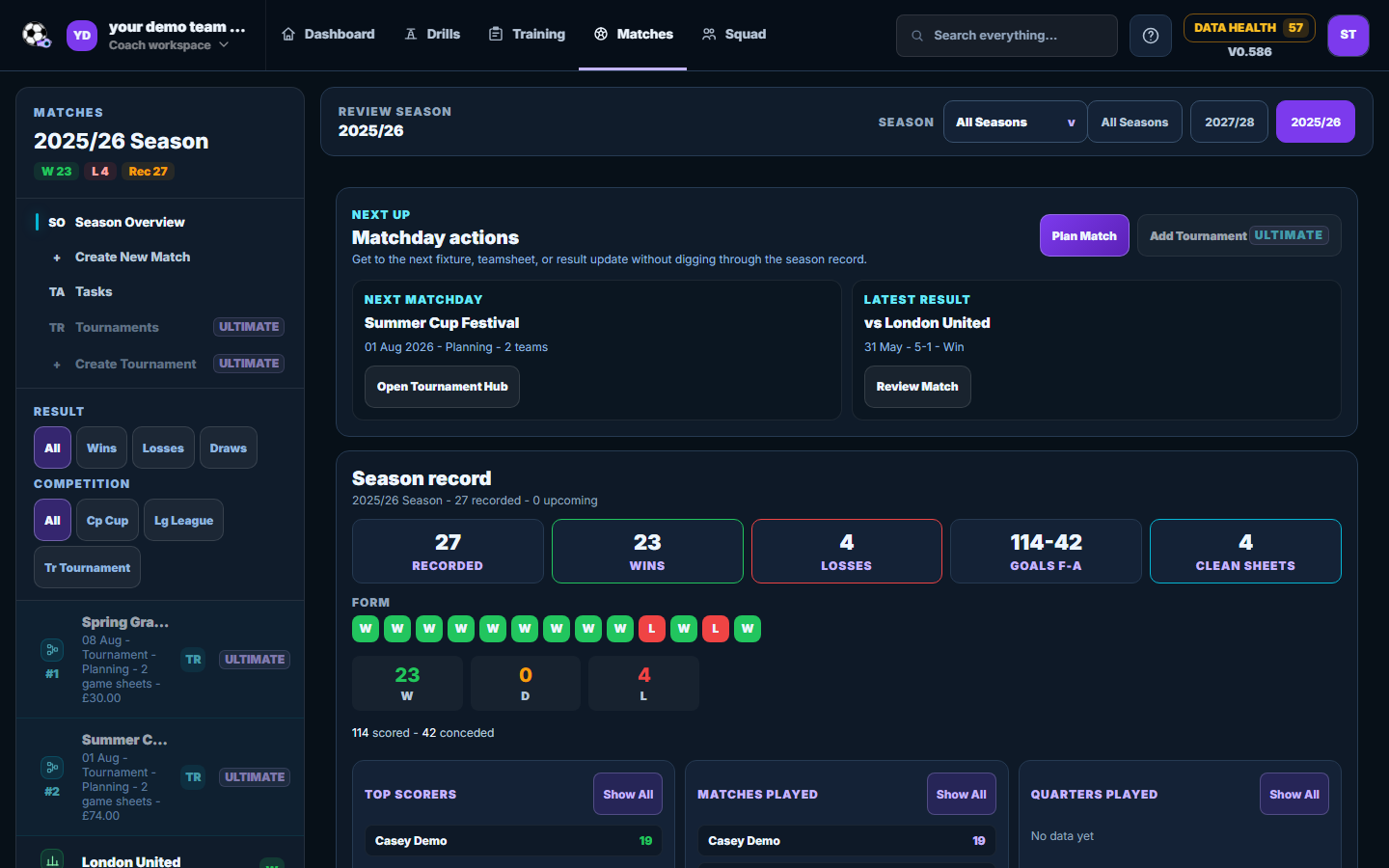Filter competition by Tr Tournament
The image size is (1389, 868).
(87, 567)
